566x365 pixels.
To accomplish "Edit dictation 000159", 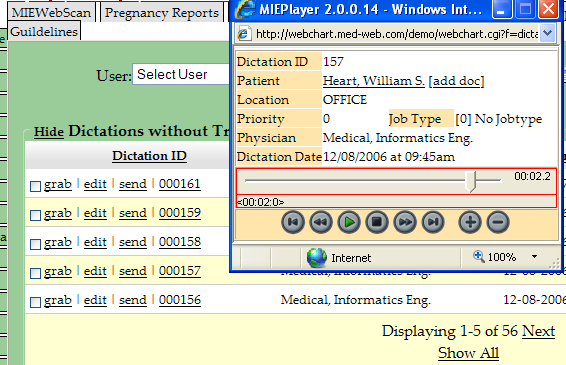I will click(x=95, y=213).
